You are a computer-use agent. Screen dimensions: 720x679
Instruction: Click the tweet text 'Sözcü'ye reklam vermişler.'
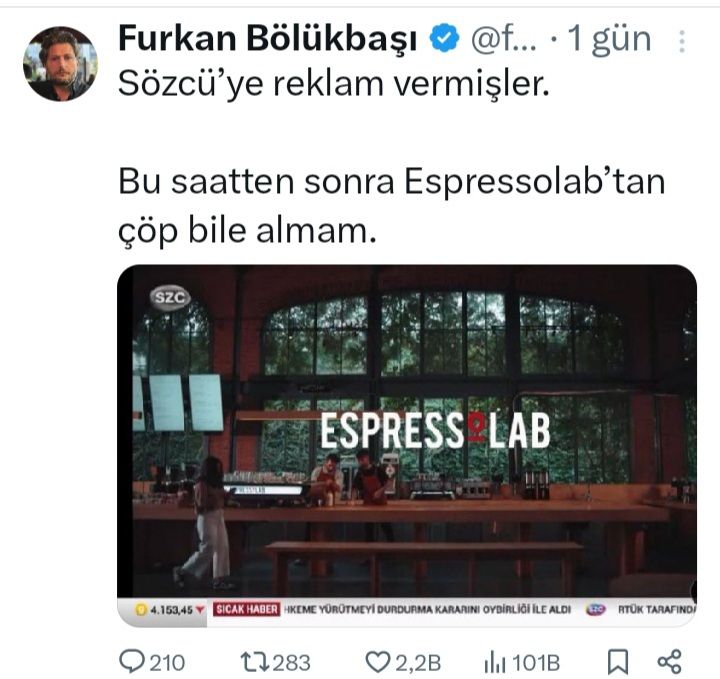point(334,84)
